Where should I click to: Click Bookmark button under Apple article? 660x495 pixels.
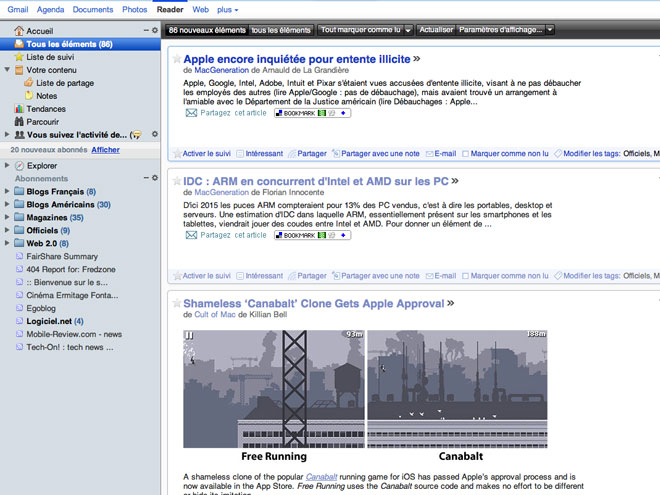[x=312, y=113]
